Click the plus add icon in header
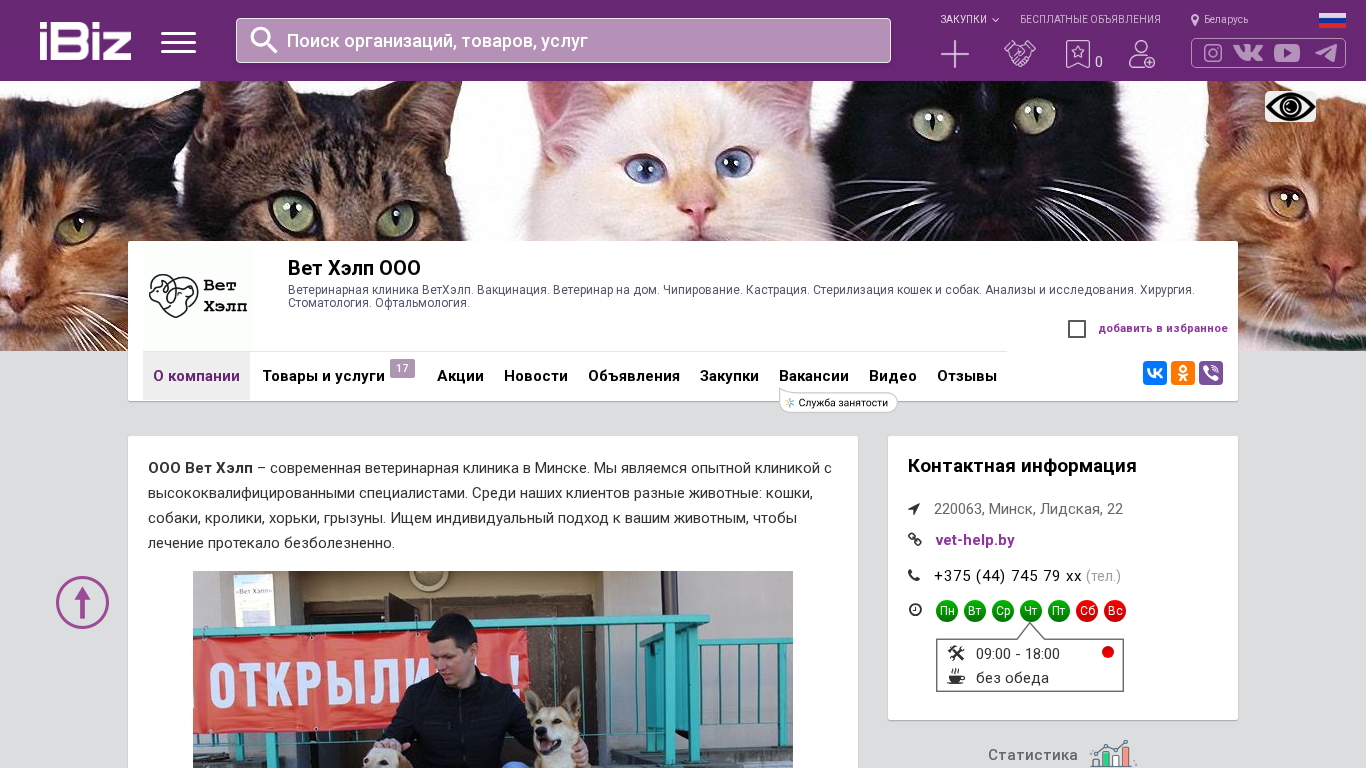The height and width of the screenshot is (768, 1366). 955,54
